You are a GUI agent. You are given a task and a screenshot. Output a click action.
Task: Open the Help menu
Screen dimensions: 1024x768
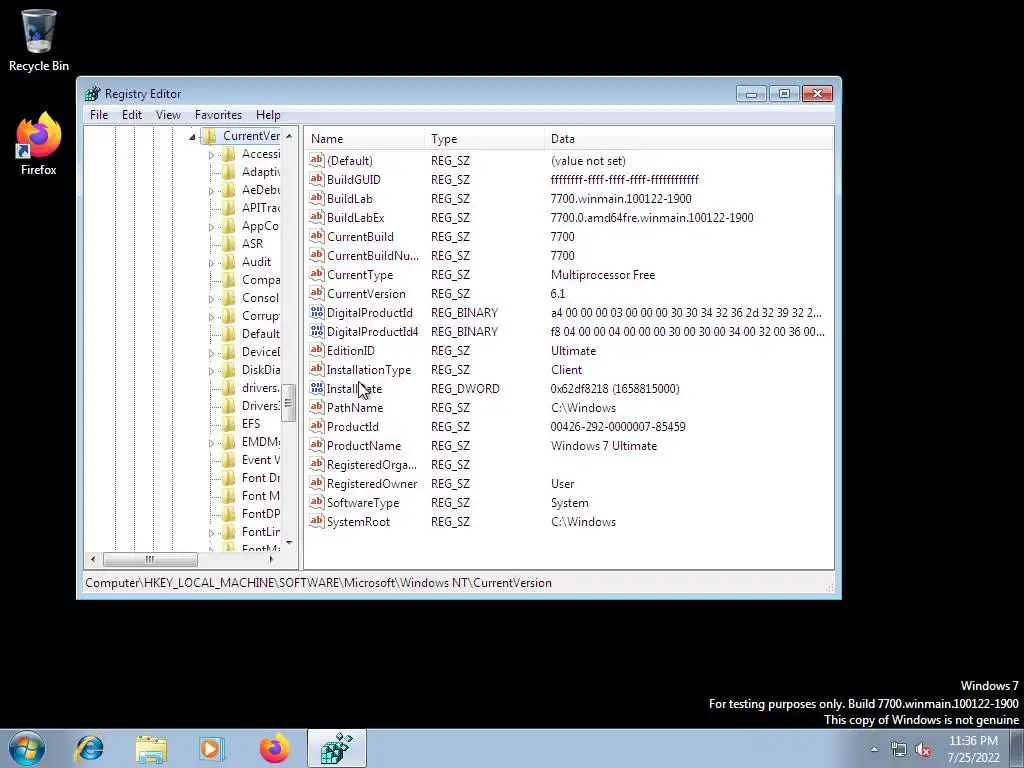pyautogui.click(x=268, y=115)
